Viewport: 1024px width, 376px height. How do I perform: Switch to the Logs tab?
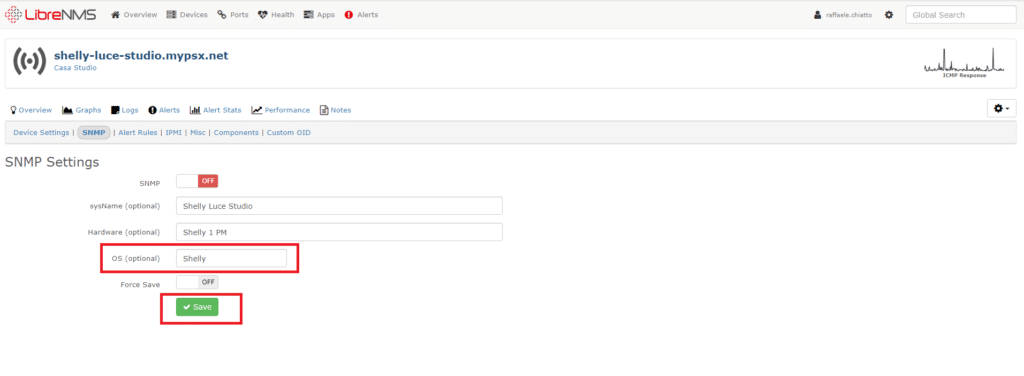pos(125,110)
